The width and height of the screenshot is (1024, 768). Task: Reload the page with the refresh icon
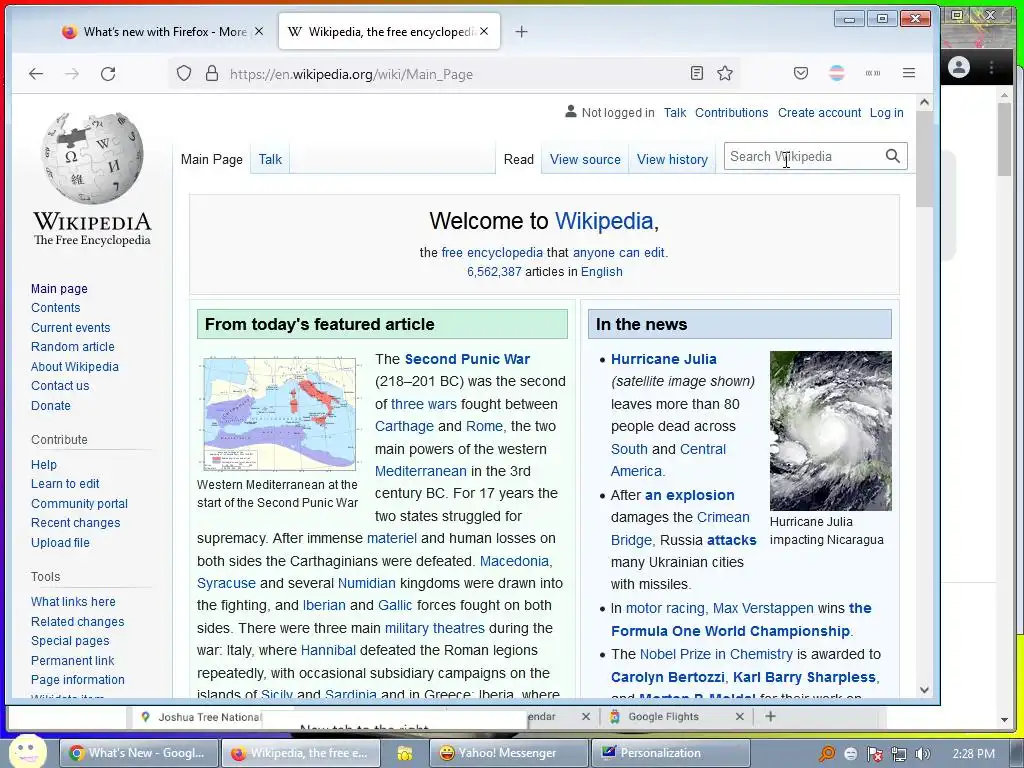(x=108, y=74)
